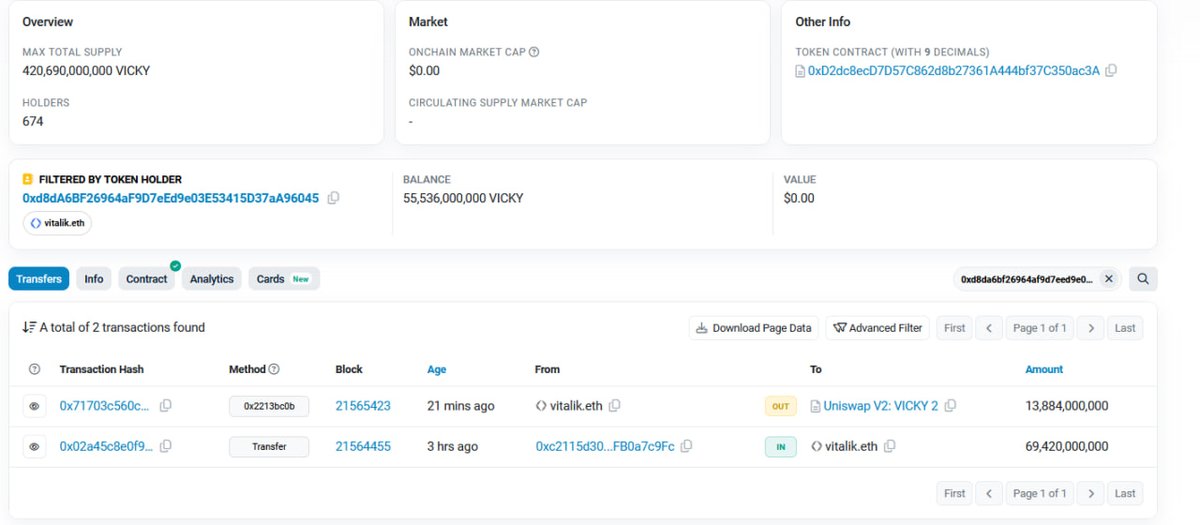Image resolution: width=1200 pixels, height=525 pixels.
Task: Click the search magnifier icon
Action: click(x=1143, y=279)
